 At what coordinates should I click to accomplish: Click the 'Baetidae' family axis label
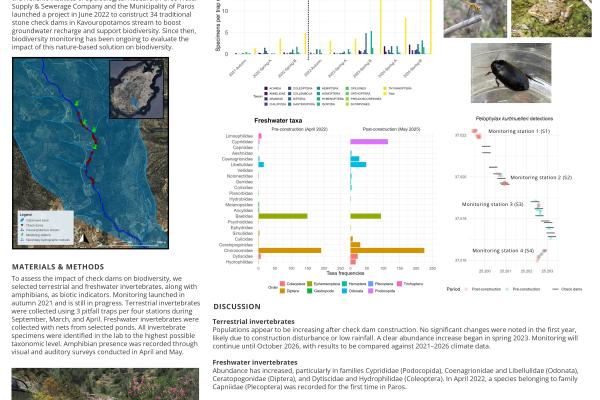pyautogui.click(x=244, y=216)
